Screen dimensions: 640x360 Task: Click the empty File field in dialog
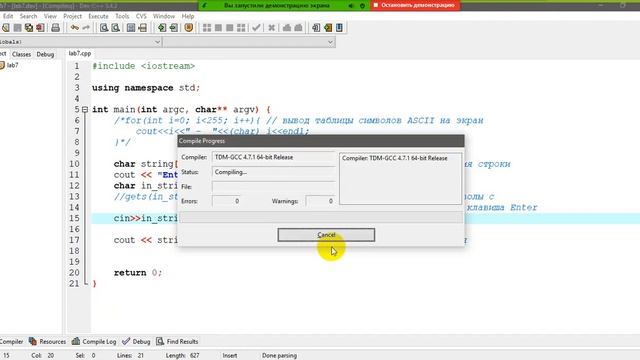click(273, 187)
